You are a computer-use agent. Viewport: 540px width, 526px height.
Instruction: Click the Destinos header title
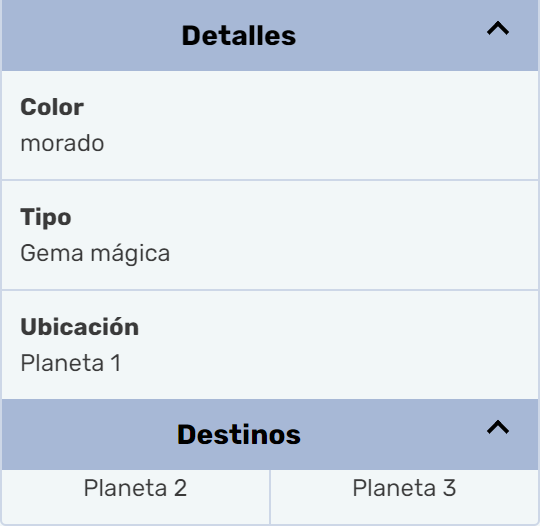(239, 434)
